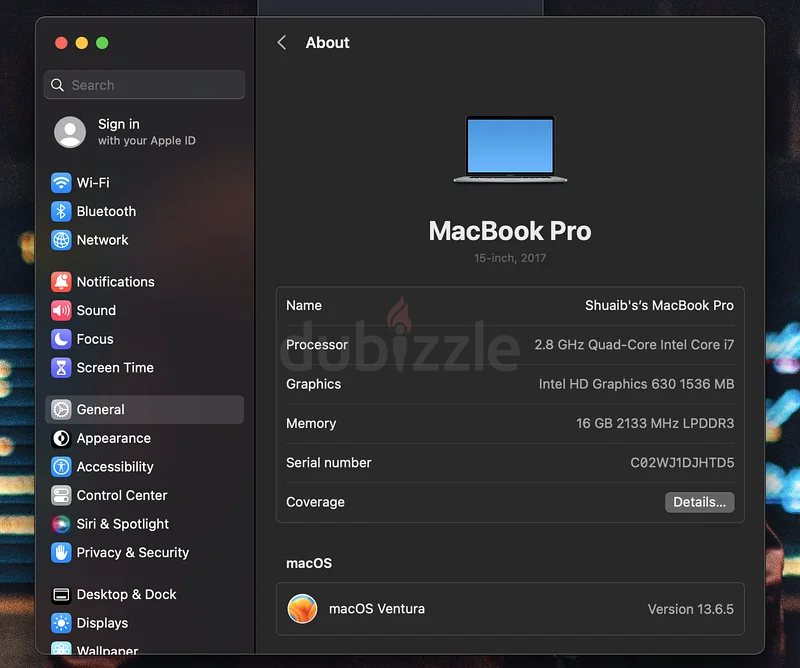
Task: Close window with red button
Action: click(61, 43)
